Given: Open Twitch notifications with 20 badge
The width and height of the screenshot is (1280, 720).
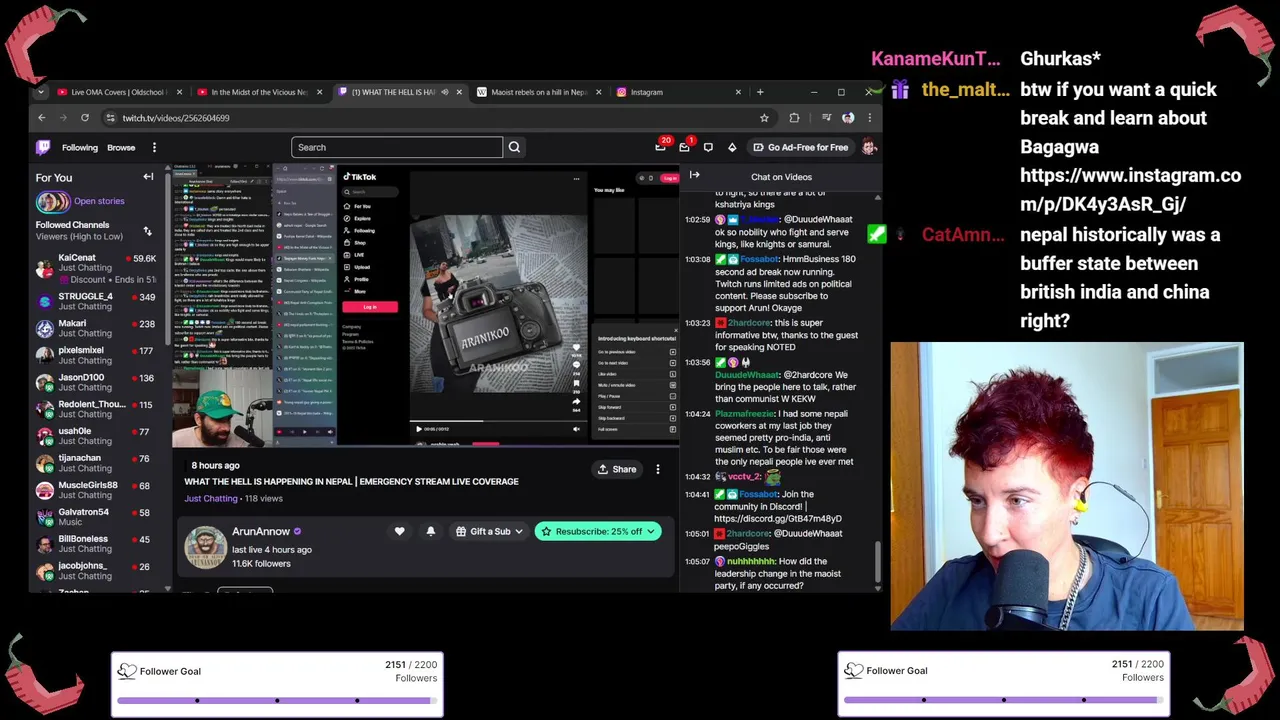Looking at the screenshot, I should pos(660,147).
